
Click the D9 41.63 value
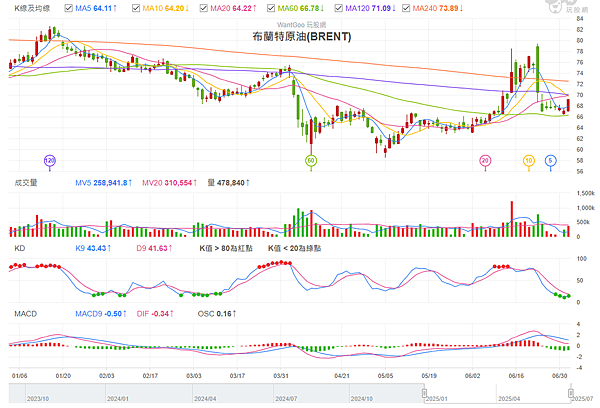[154, 248]
